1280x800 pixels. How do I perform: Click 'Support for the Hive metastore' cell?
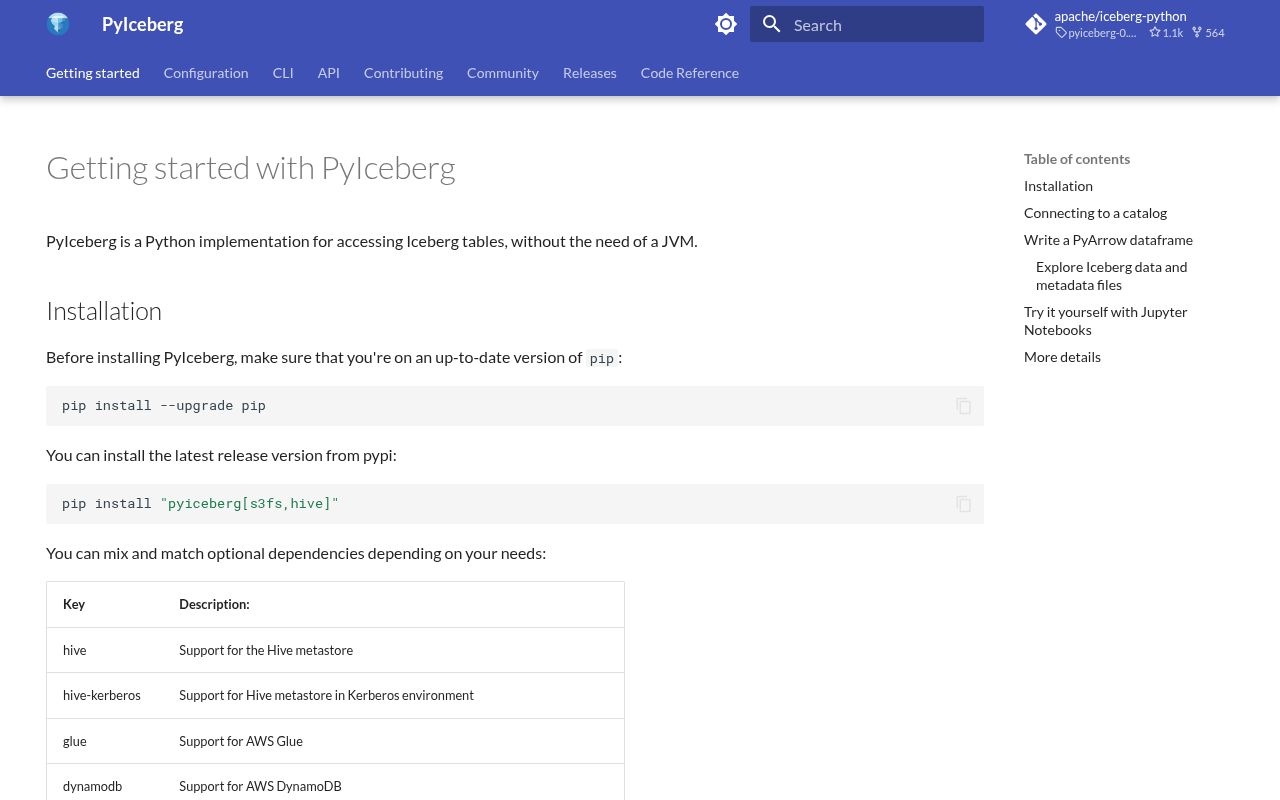tap(393, 650)
